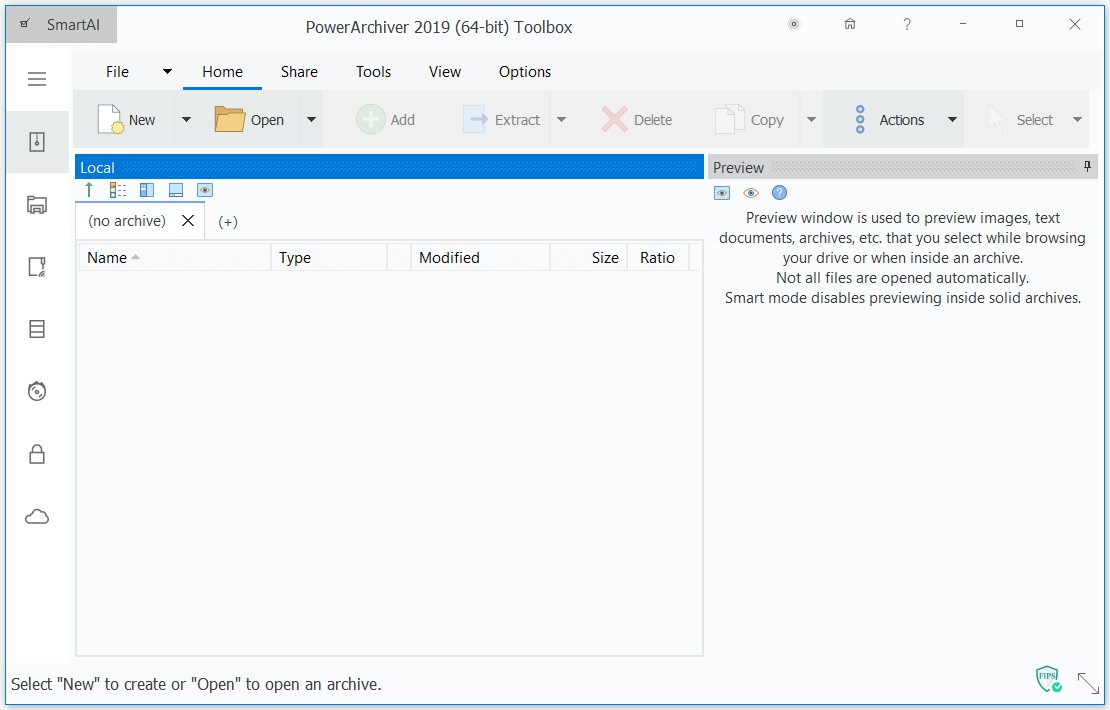Viewport: 1110px width, 710px height.
Task: Toggle the eye icon in the Preview panel
Action: tap(751, 192)
